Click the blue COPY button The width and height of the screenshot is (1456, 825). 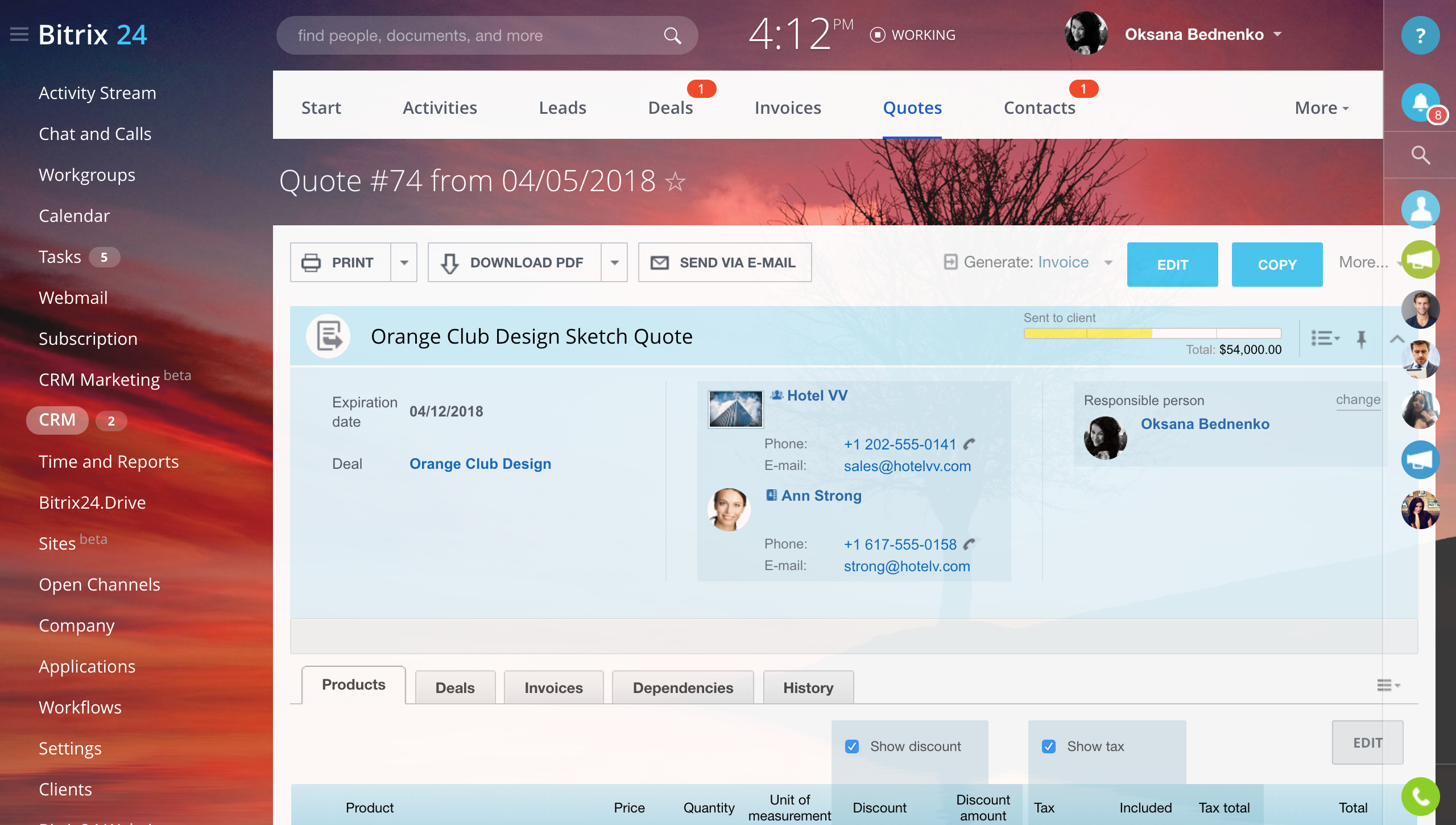[1277, 265]
